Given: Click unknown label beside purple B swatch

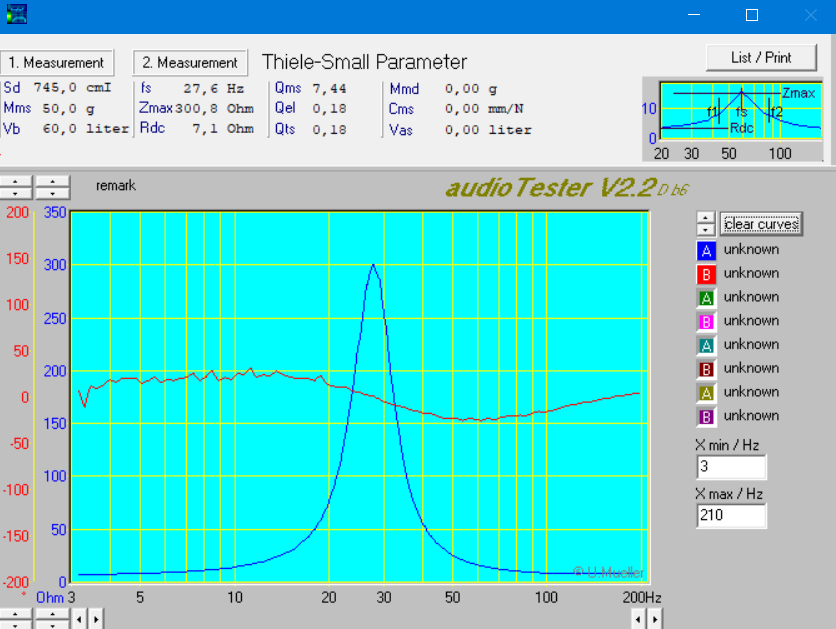Looking at the screenshot, I should tap(751, 415).
